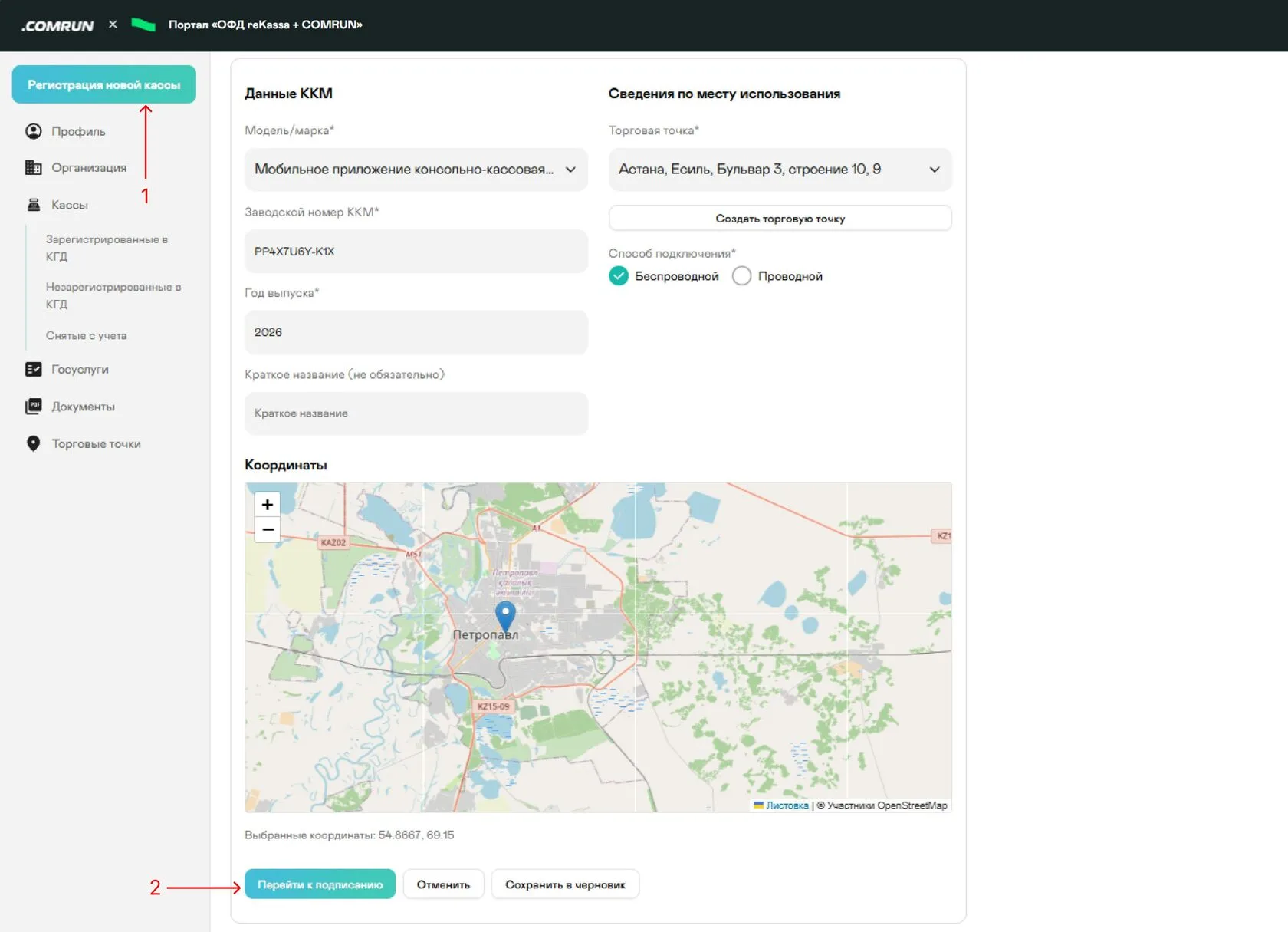Open Незарегистрированные в КГД submenu item
Viewport: 1288px width, 932px height.
coord(113,295)
